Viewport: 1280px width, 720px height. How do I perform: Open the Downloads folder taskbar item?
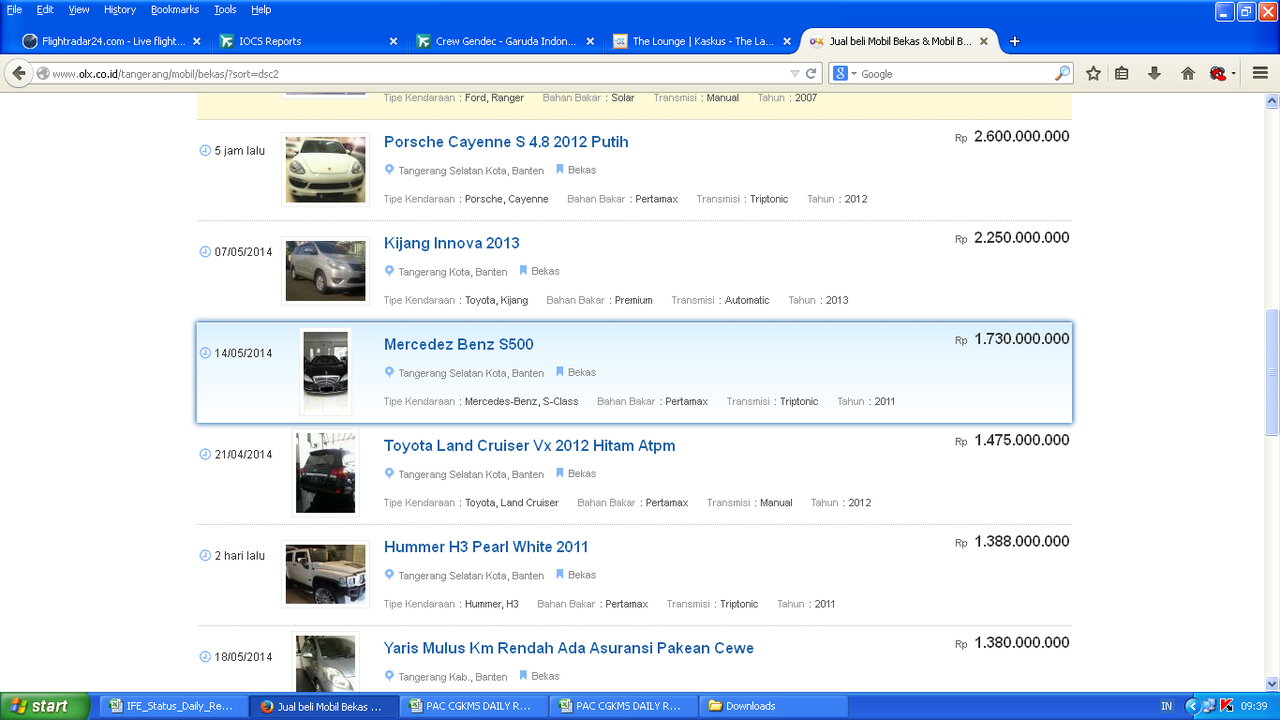773,706
